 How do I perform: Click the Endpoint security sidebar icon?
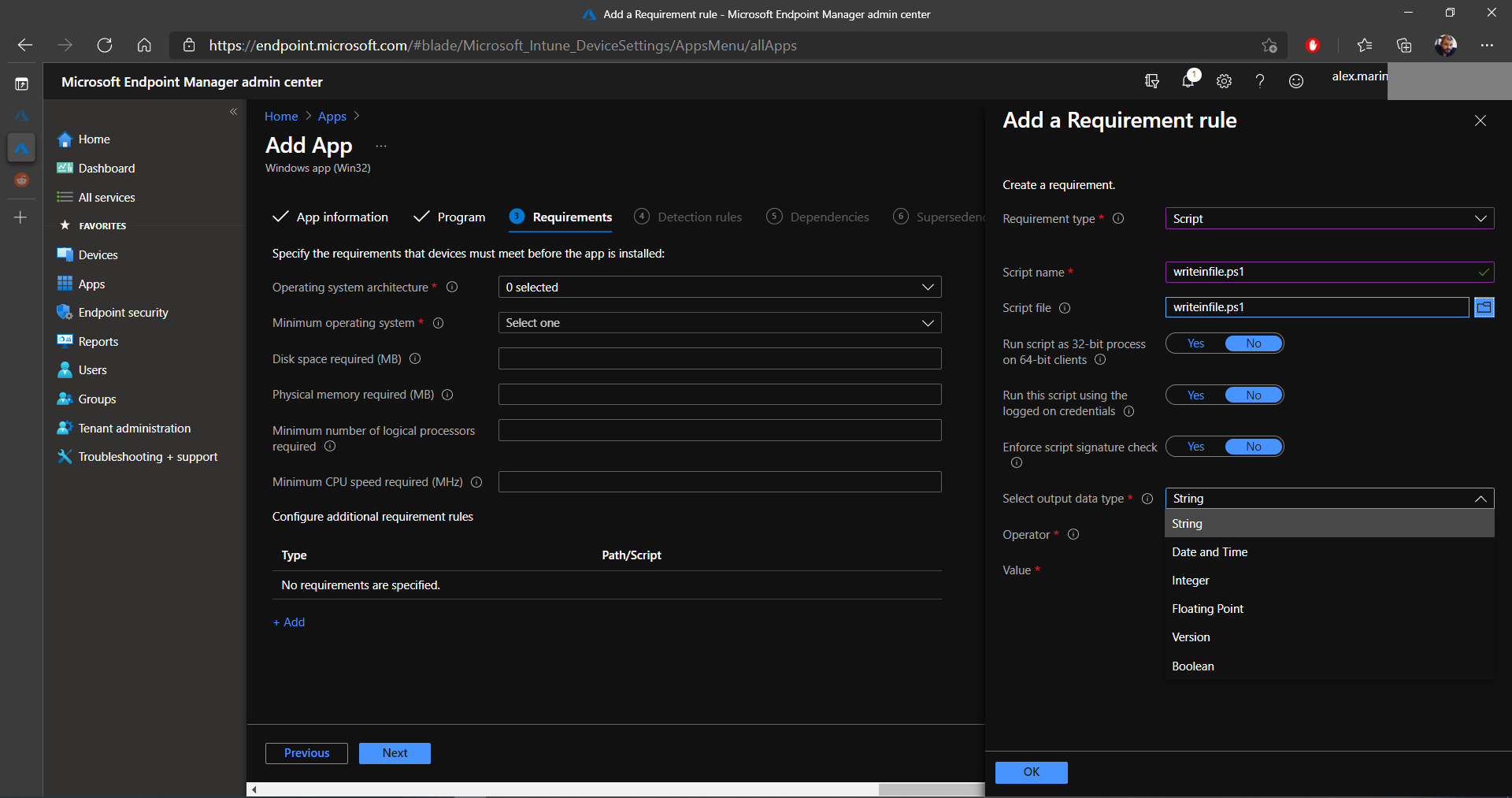coord(65,313)
